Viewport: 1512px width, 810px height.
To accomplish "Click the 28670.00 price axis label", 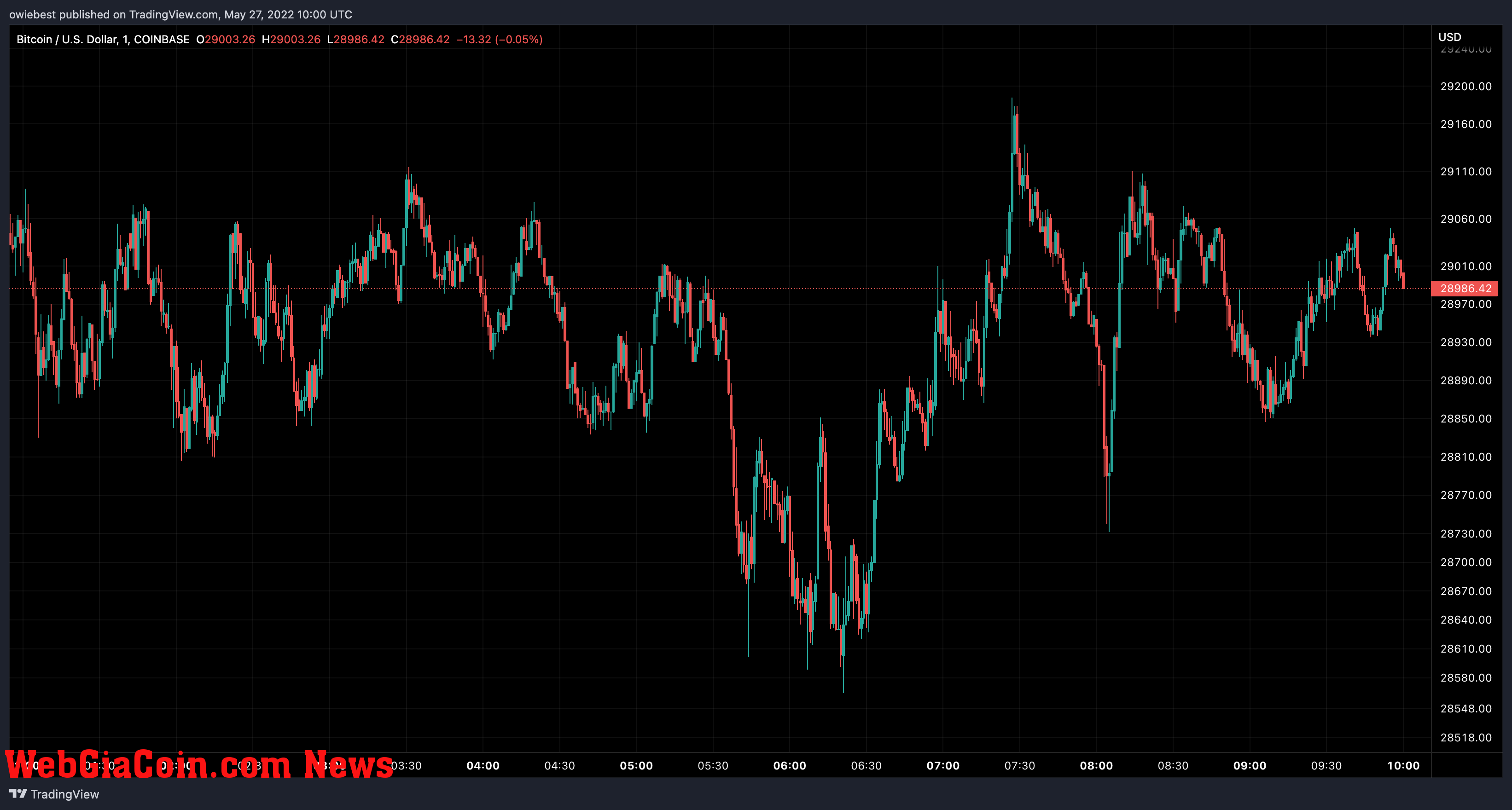I will click(x=1465, y=590).
